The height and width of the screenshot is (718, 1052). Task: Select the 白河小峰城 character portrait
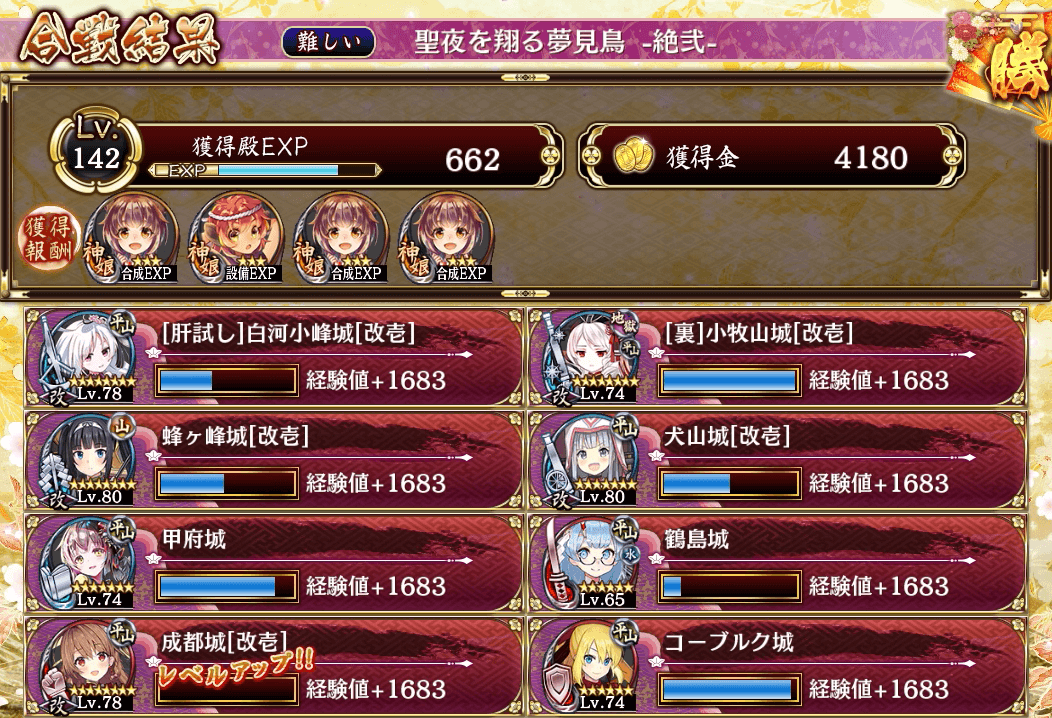click(x=87, y=357)
